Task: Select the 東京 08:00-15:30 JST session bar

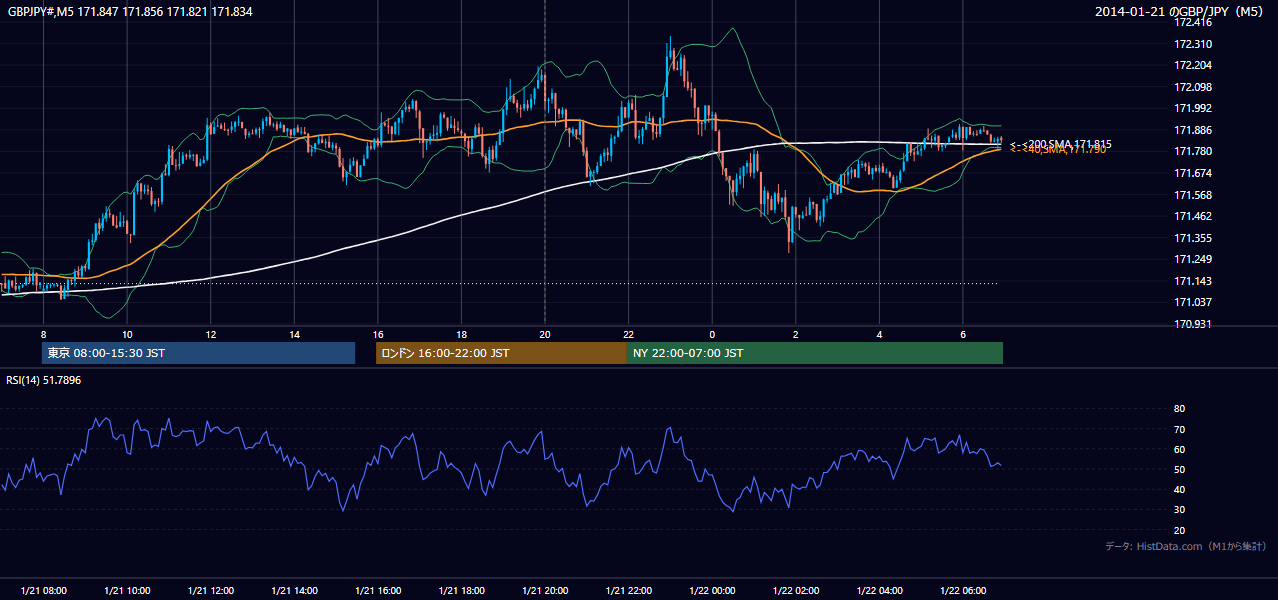Action: 198,353
